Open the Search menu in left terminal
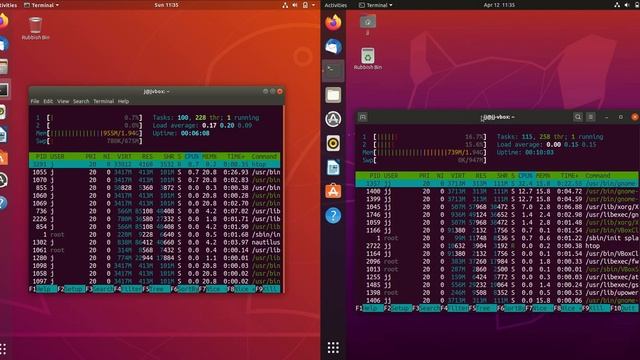The image size is (640, 360). tap(81, 101)
